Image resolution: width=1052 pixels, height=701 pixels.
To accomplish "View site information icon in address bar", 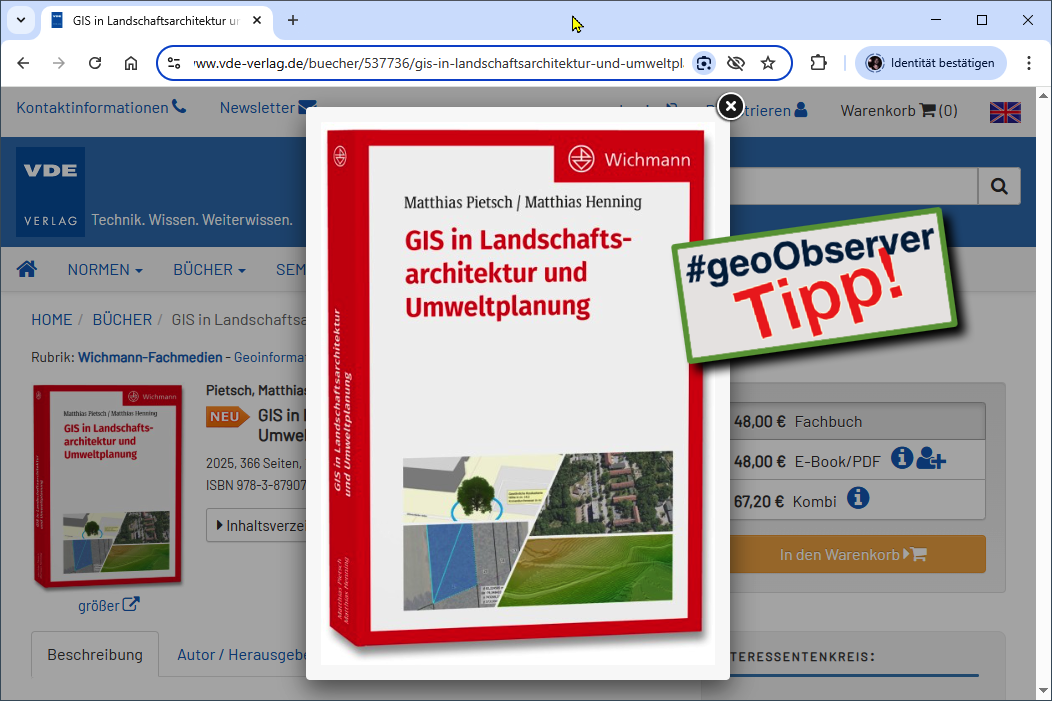I will 174,63.
